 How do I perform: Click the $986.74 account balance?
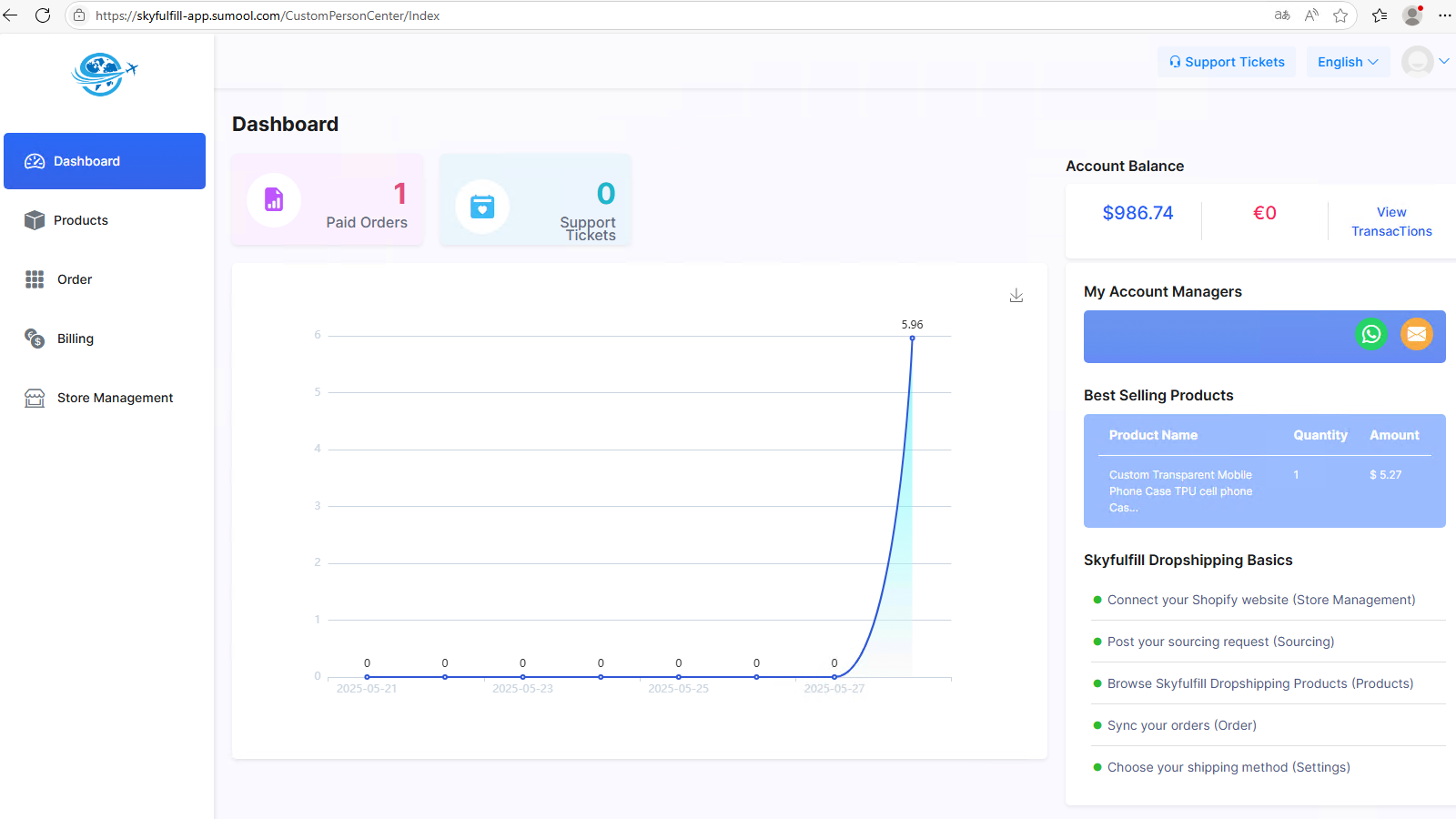(1137, 213)
